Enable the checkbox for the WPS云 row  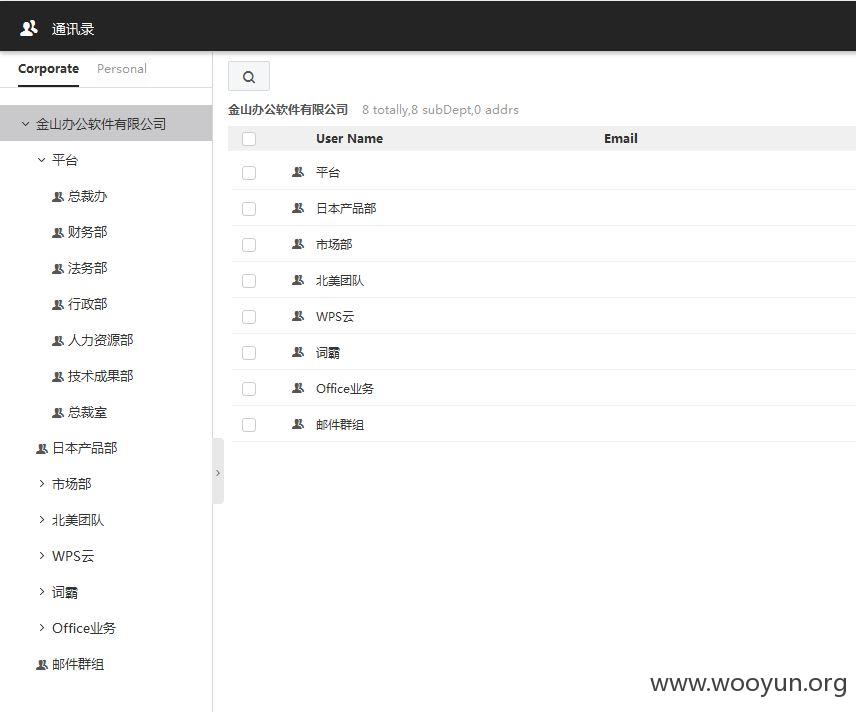[249, 317]
